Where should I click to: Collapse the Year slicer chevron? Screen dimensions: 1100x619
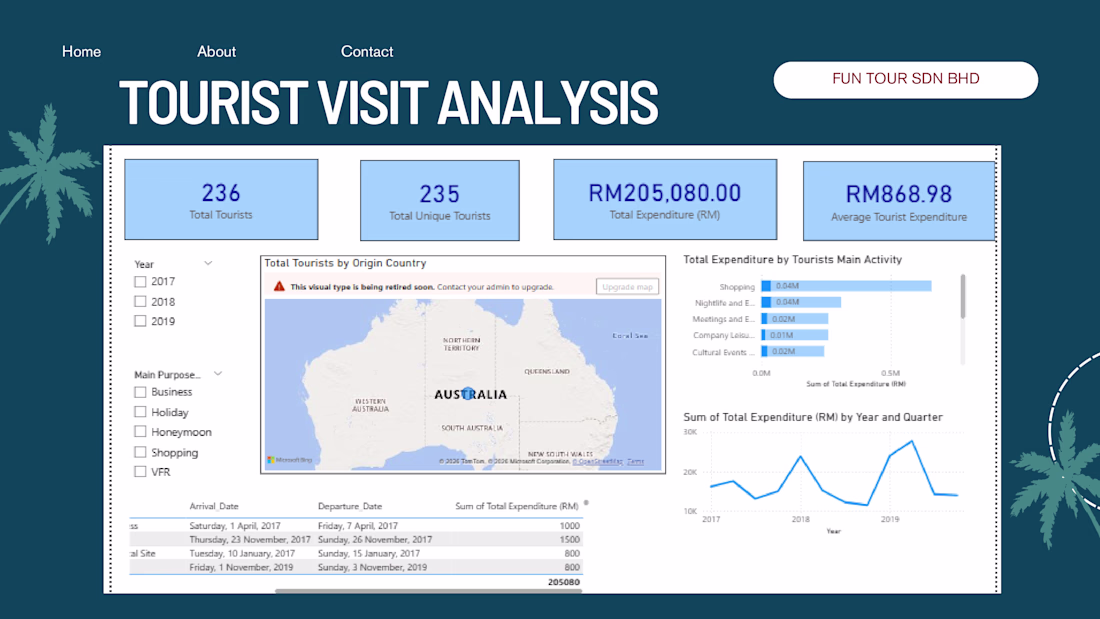click(208, 263)
